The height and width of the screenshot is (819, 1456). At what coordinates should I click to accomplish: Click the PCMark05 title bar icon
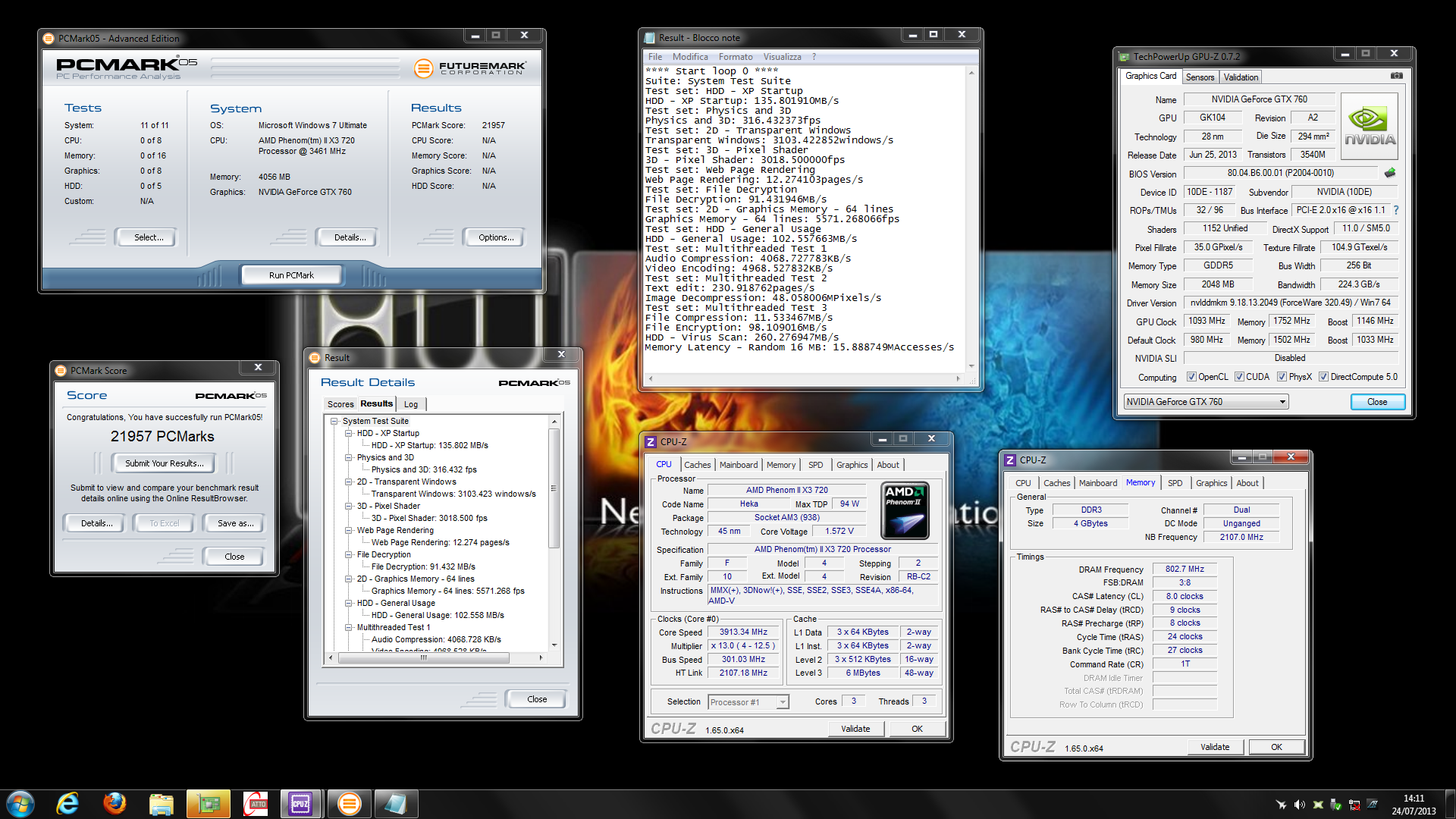point(49,38)
